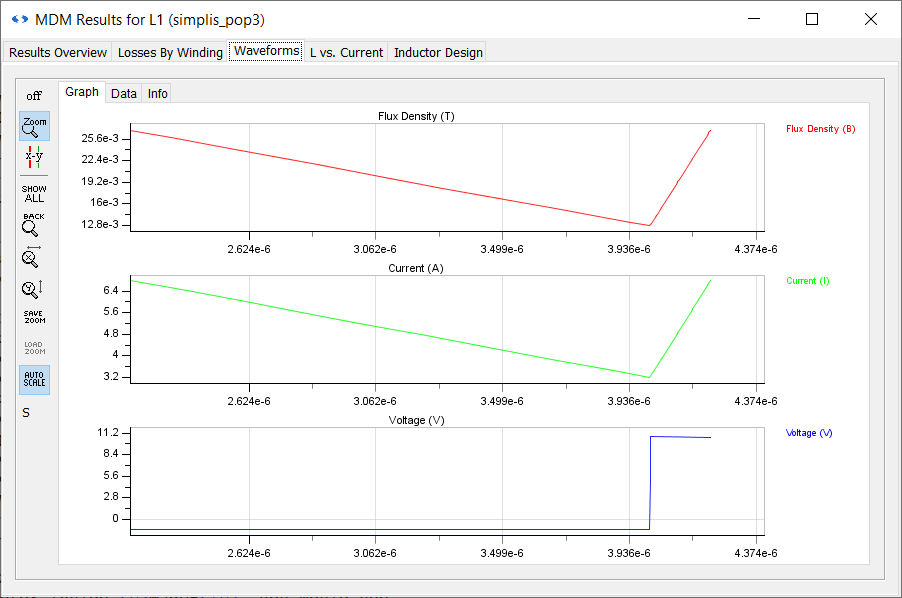The height and width of the screenshot is (598, 902).
Task: Switch to the Data sub-tab
Action: pyautogui.click(x=124, y=93)
